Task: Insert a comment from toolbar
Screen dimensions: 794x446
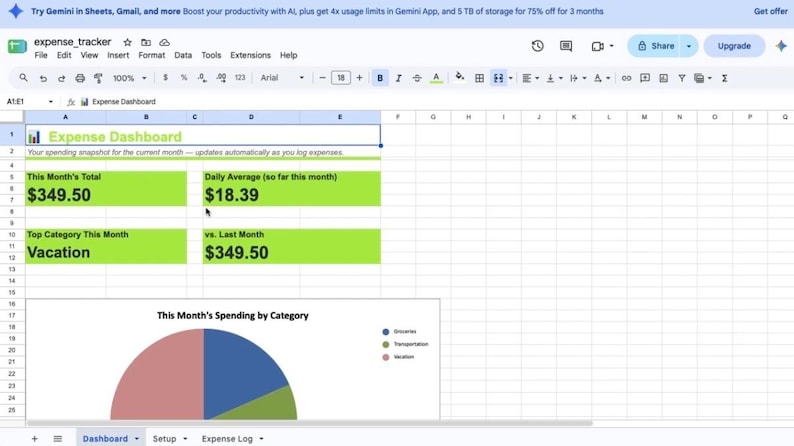Action: (x=645, y=78)
